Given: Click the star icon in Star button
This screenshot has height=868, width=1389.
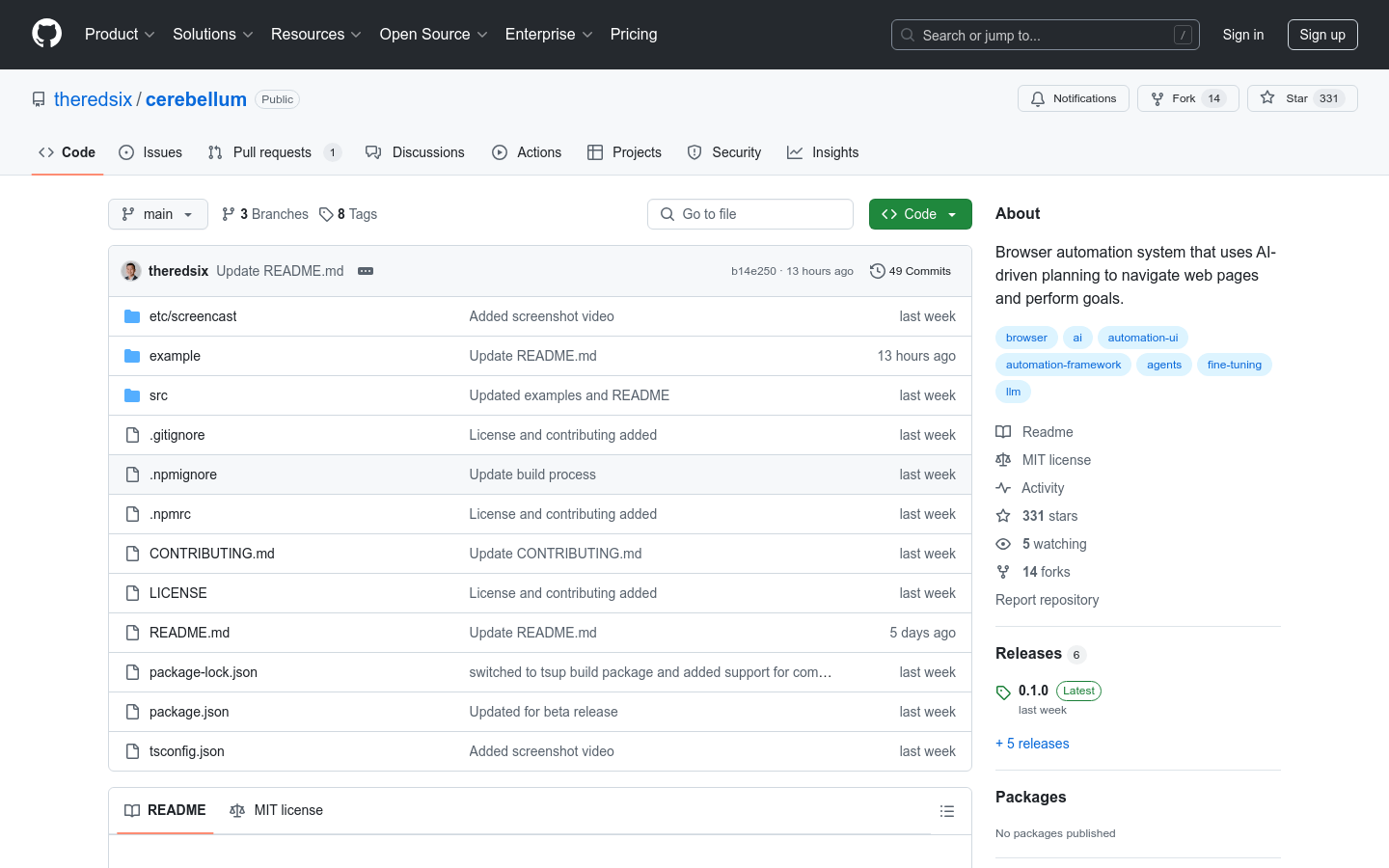Looking at the screenshot, I should 1267,98.
